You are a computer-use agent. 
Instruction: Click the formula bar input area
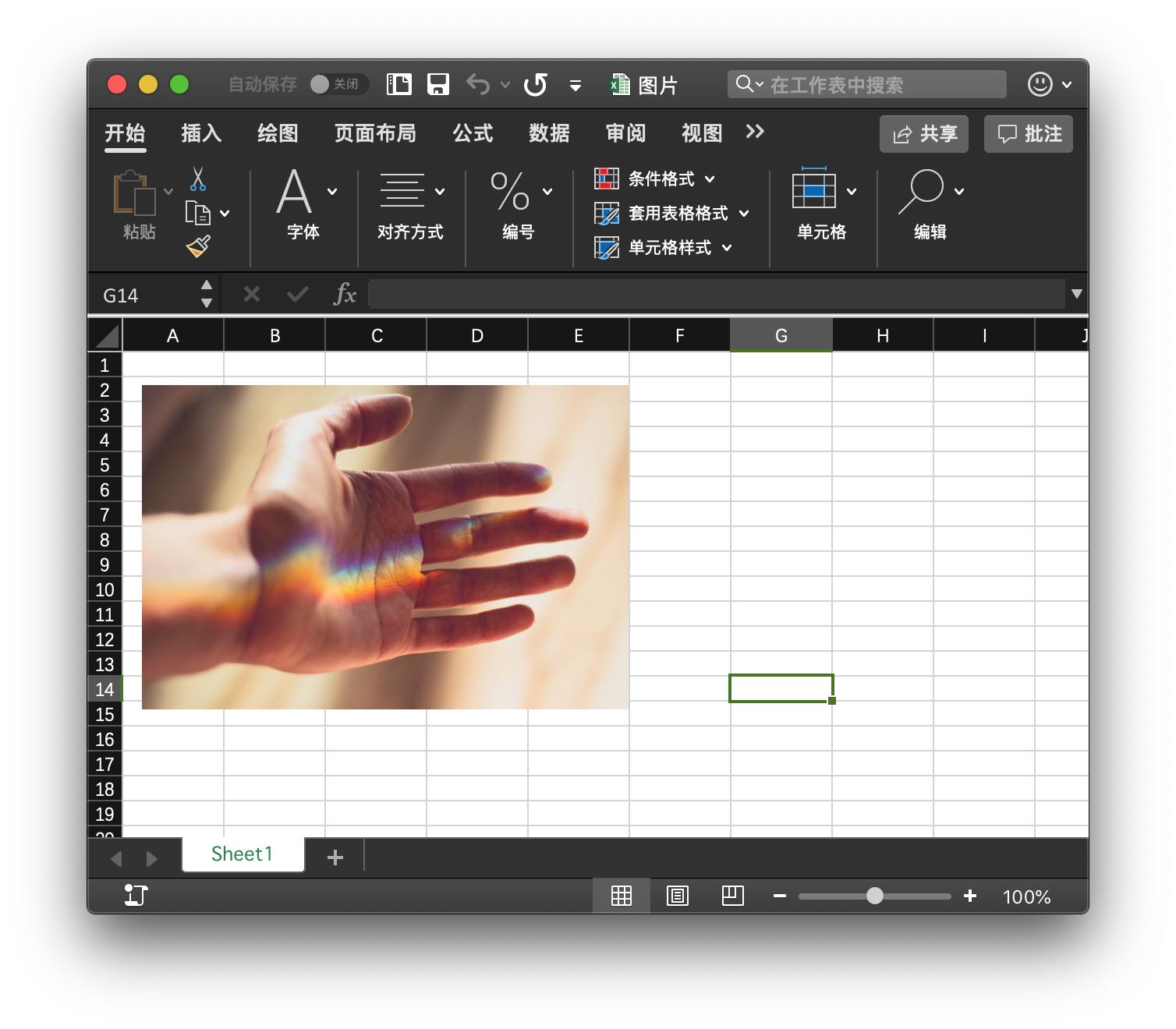[x=716, y=294]
